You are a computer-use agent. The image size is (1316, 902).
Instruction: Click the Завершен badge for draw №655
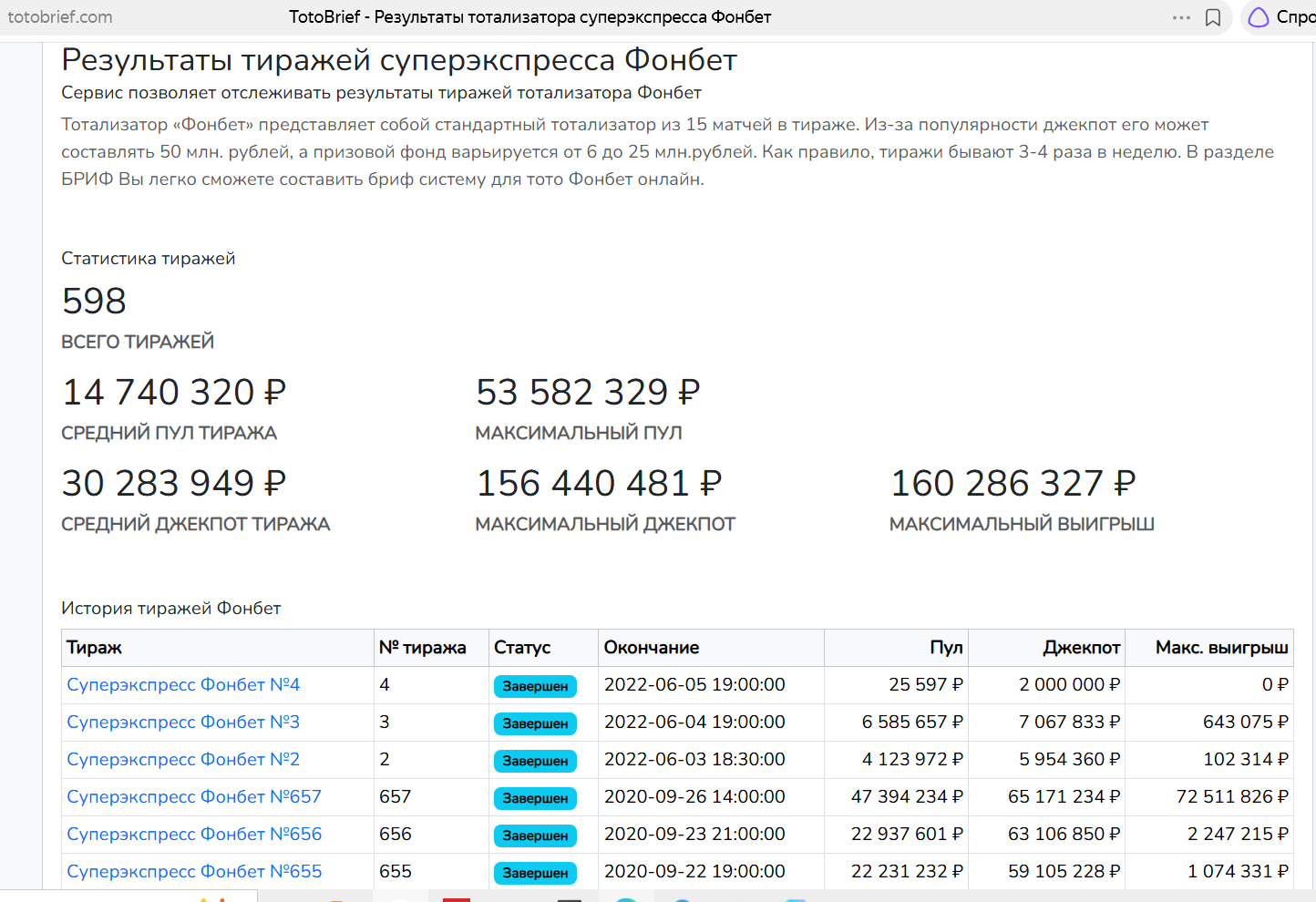click(535, 873)
